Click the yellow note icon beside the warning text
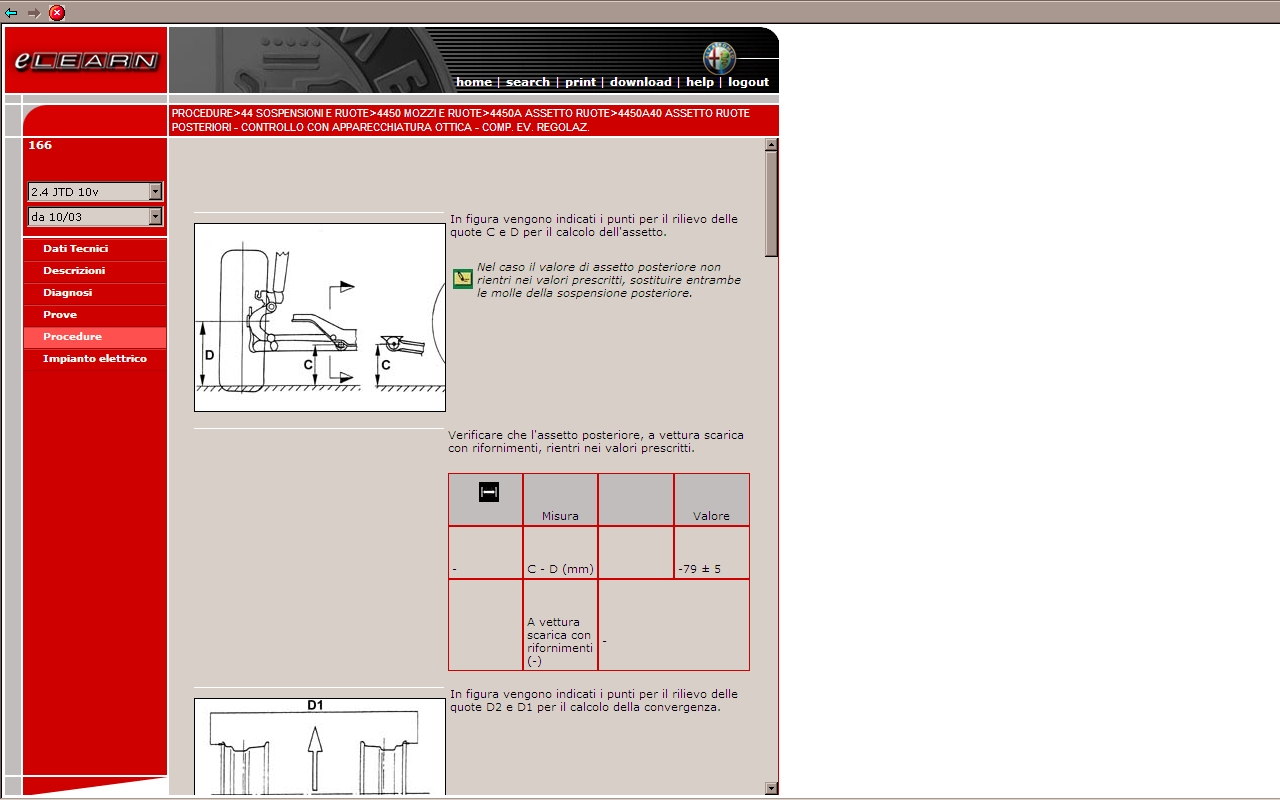Screen dimensions: 1280x800 pos(462,279)
